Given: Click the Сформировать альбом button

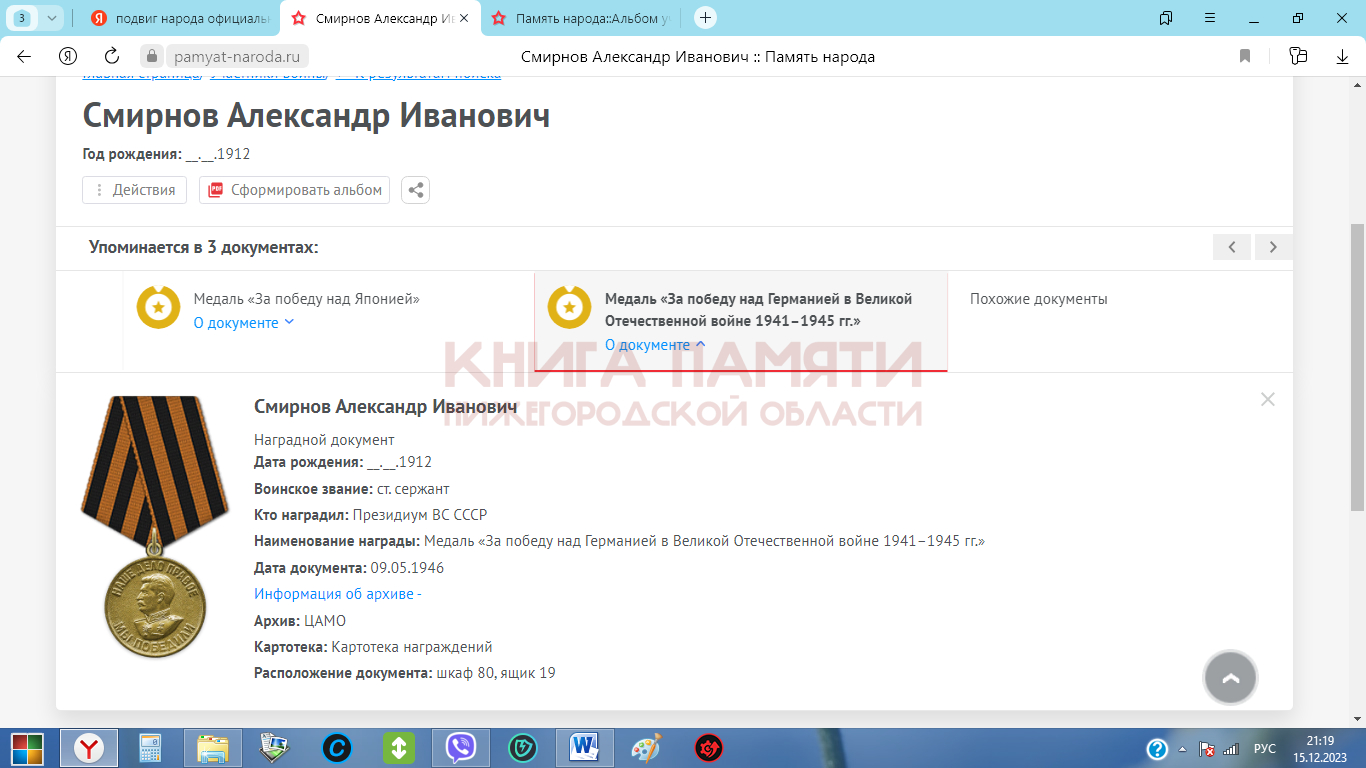Looking at the screenshot, I should coord(295,190).
